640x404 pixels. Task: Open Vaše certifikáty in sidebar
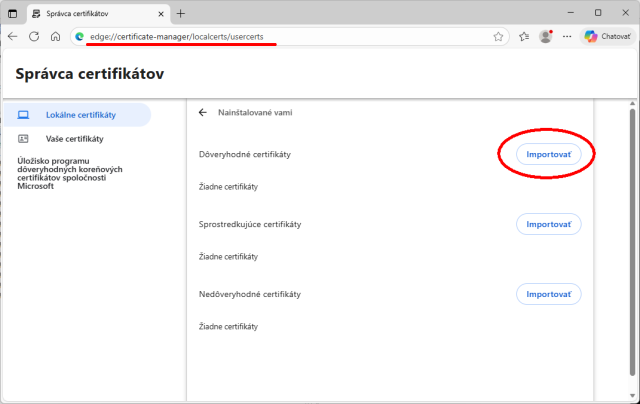tap(76, 139)
